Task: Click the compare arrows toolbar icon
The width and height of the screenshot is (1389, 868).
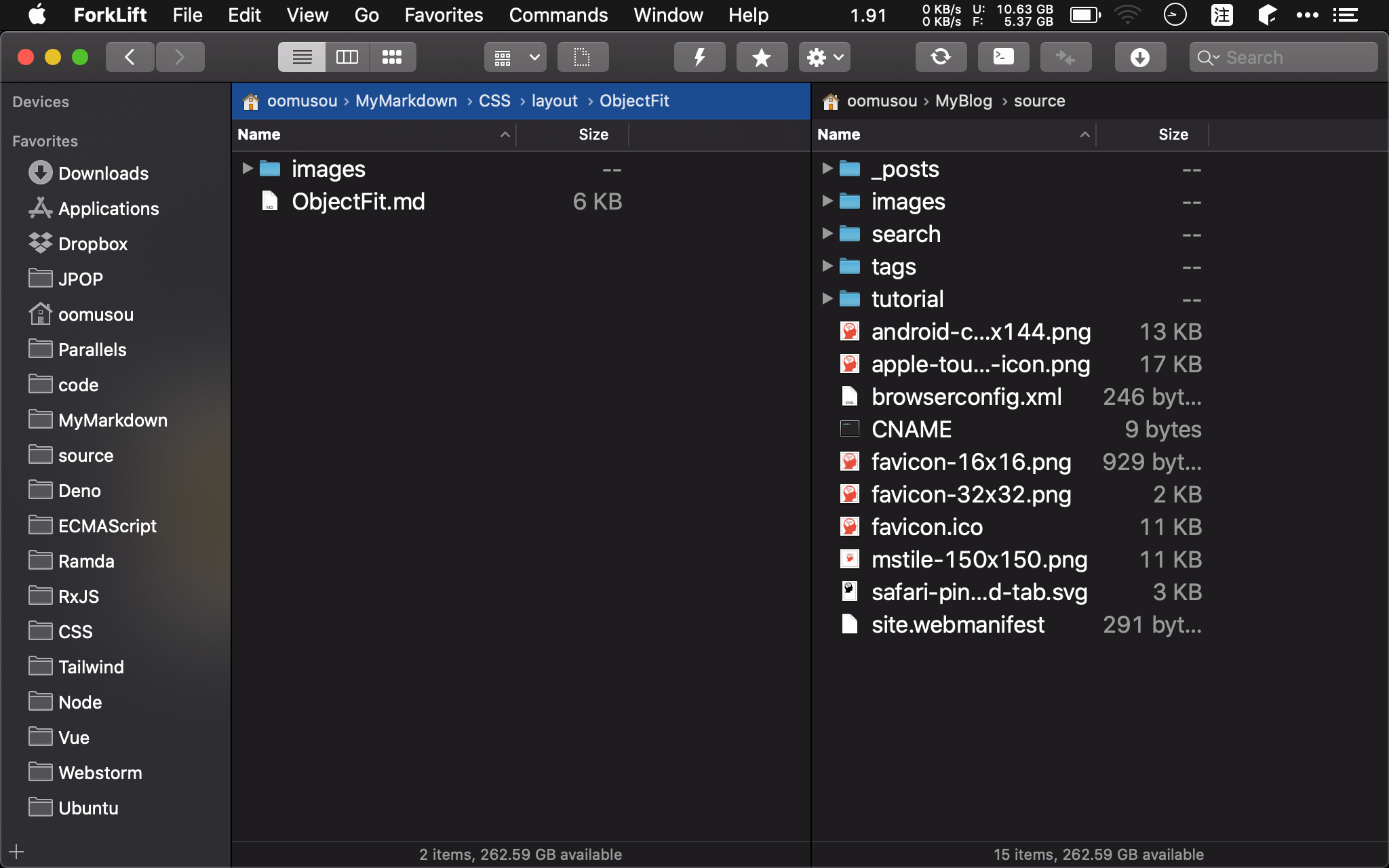Action: [1065, 57]
